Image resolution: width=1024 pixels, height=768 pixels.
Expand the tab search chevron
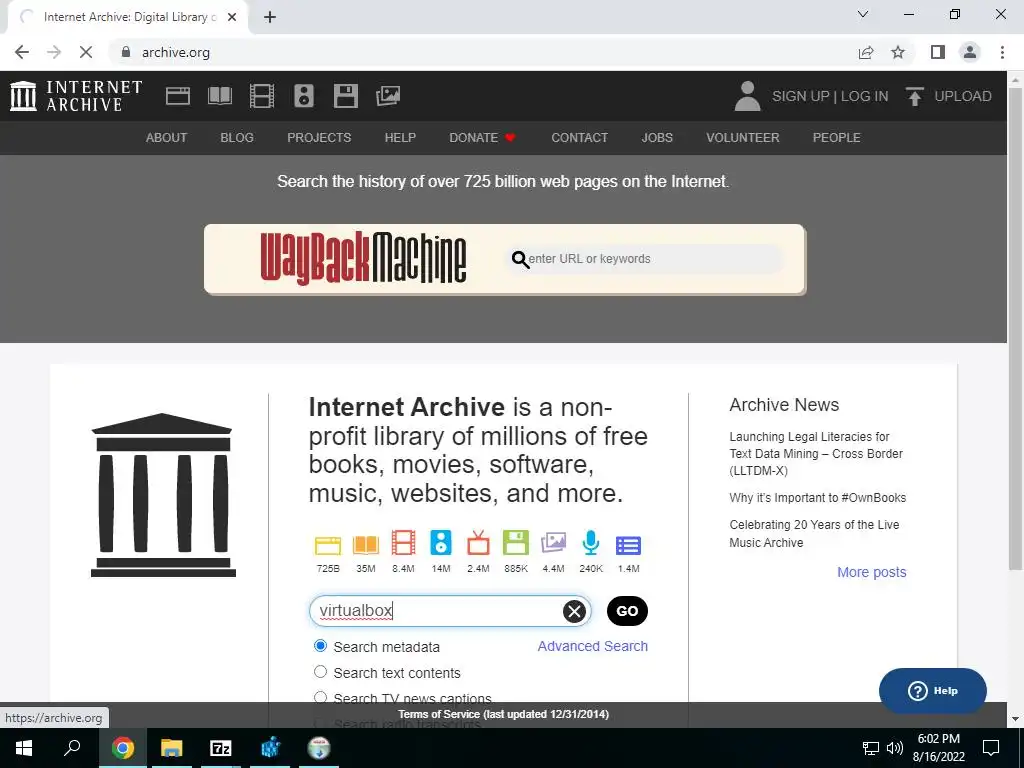863,14
